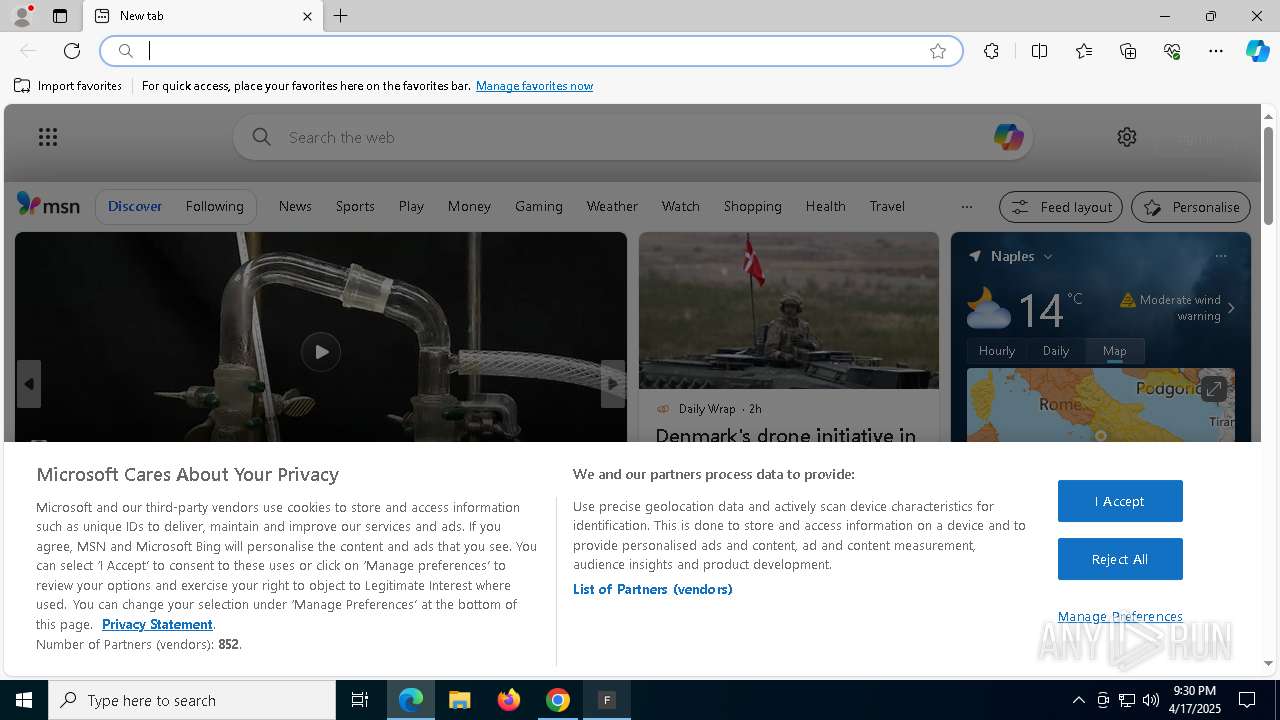This screenshot has width=1280, height=720.
Task: Open the Privacy Statement link
Action: point(157,624)
